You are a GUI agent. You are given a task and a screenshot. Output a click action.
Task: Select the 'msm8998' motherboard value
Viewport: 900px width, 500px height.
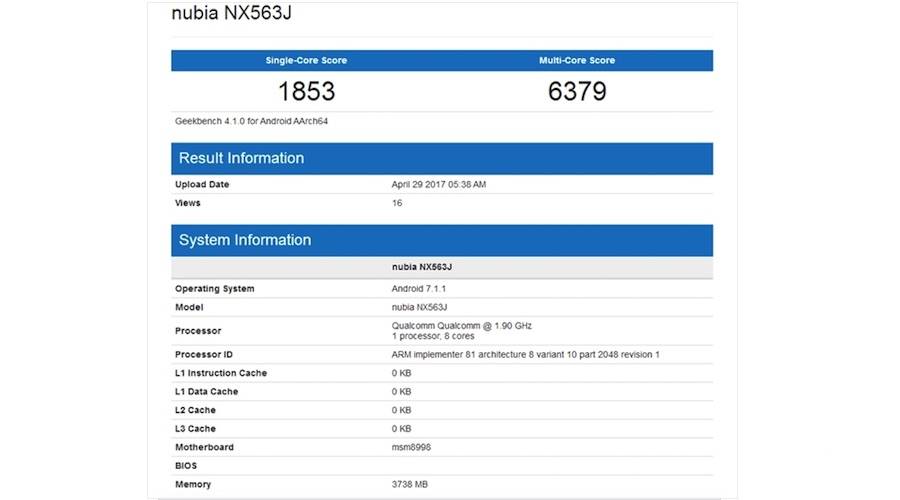(411, 447)
